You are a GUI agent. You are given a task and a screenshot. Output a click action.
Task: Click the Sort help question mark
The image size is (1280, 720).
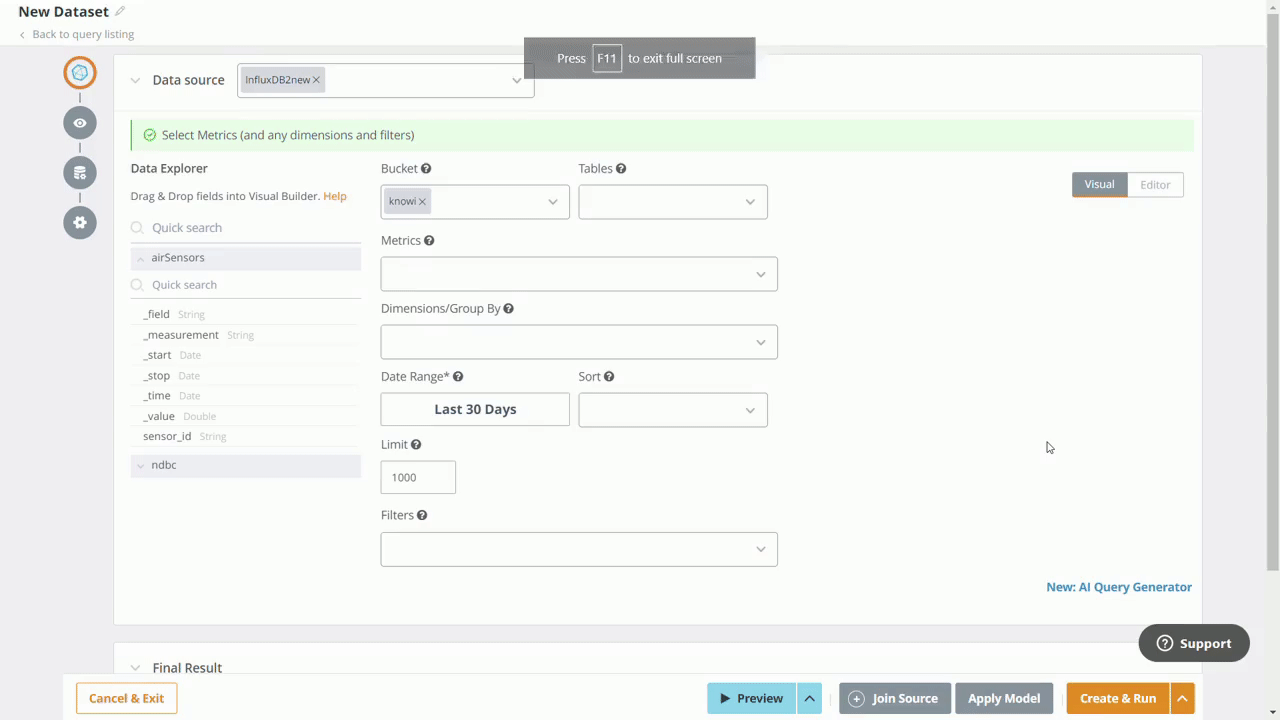tap(608, 376)
